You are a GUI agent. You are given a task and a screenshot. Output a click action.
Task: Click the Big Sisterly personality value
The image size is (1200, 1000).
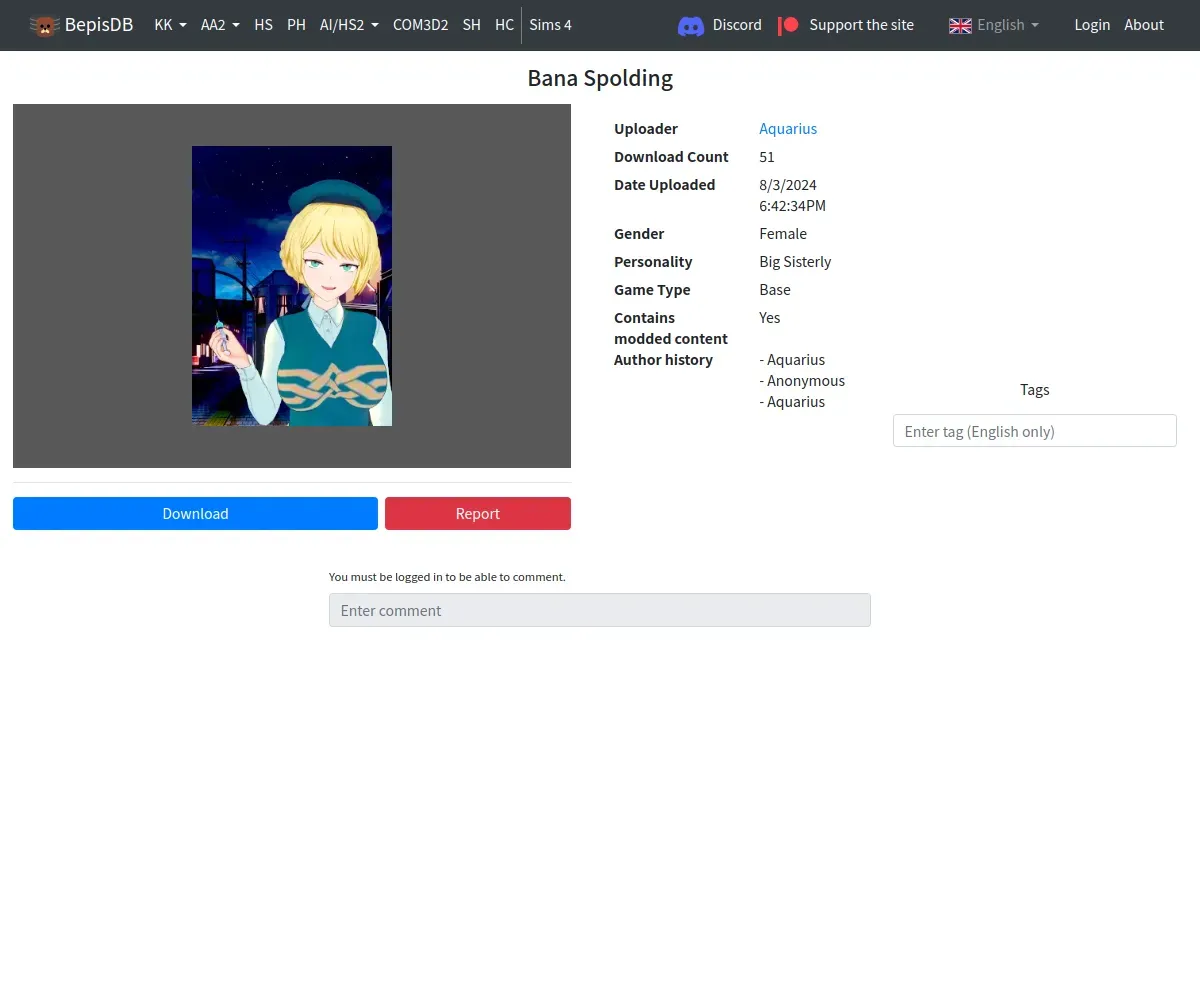coord(795,261)
